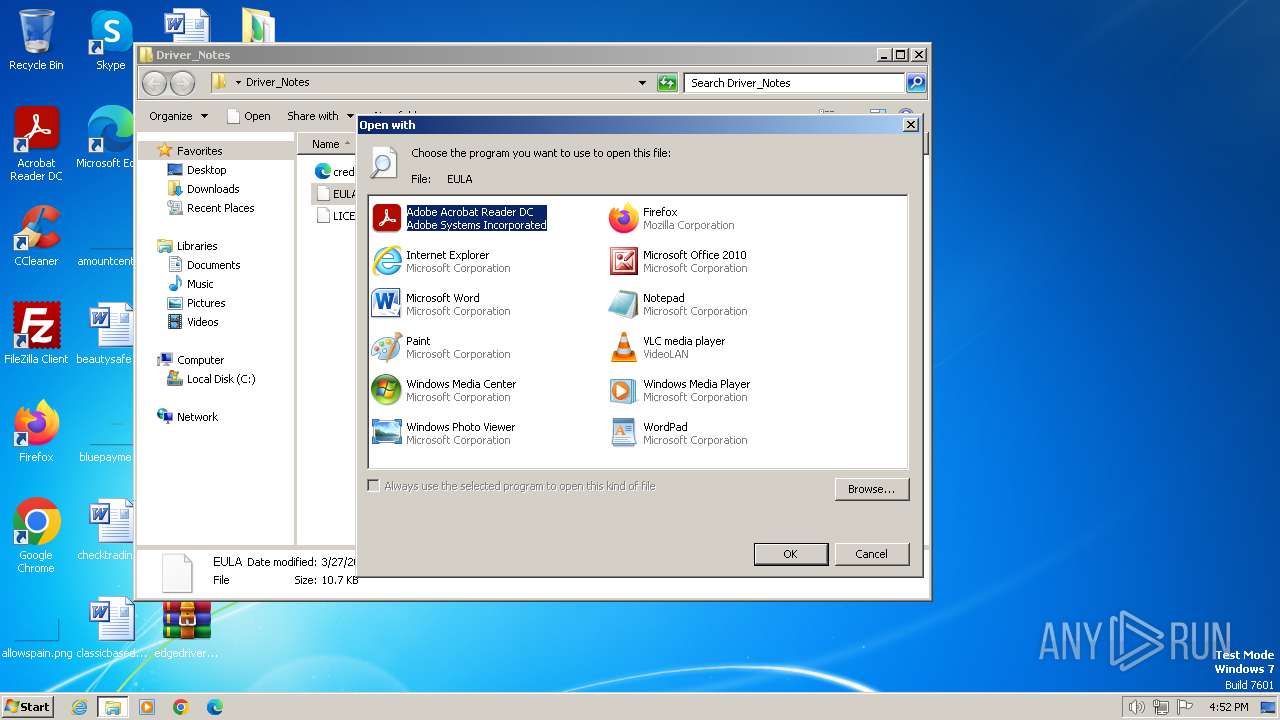Select Windows Photo Viewer program
Image resolution: width=1280 pixels, height=720 pixels.
443,433
